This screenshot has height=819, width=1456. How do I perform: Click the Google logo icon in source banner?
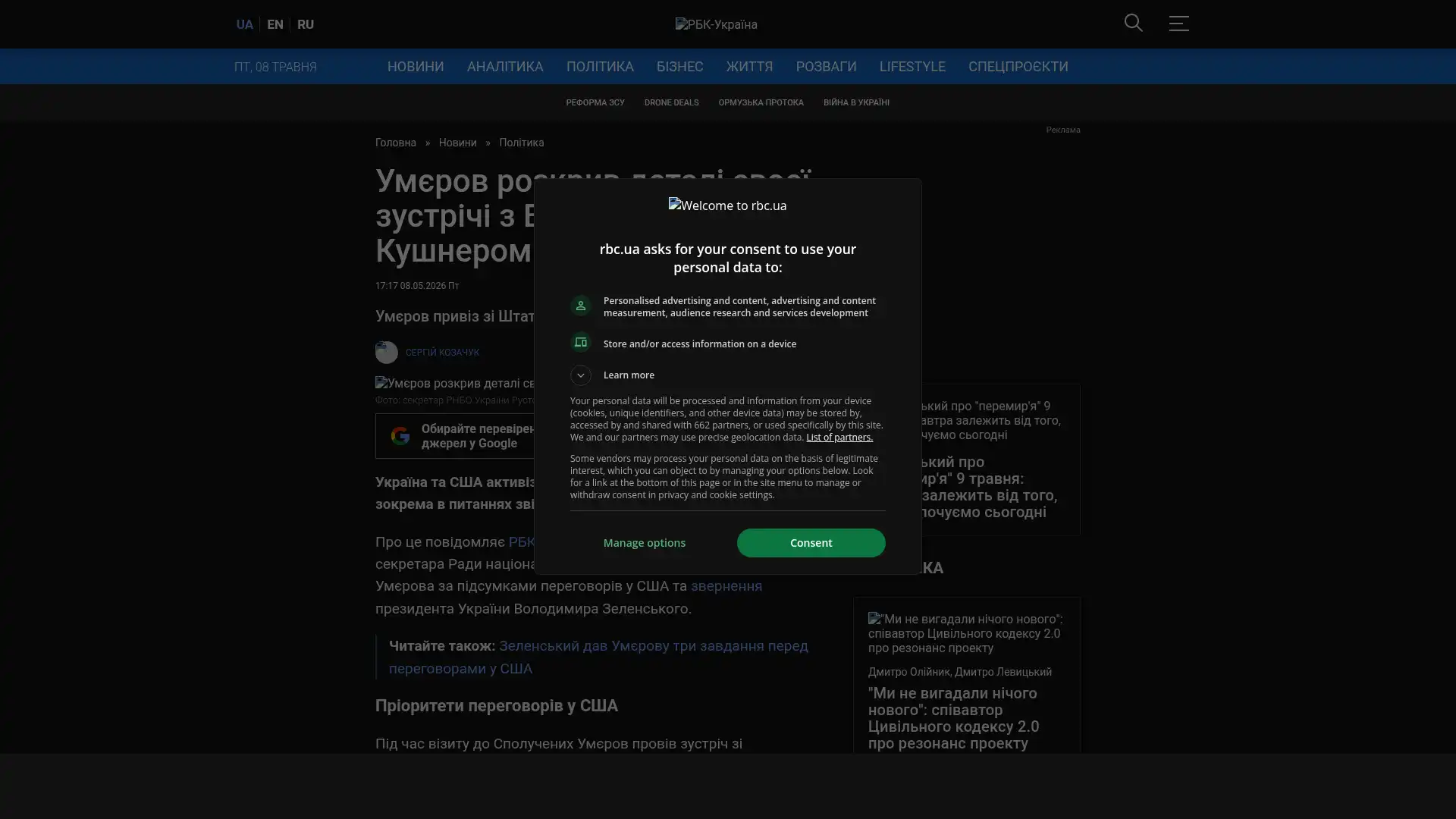(400, 436)
